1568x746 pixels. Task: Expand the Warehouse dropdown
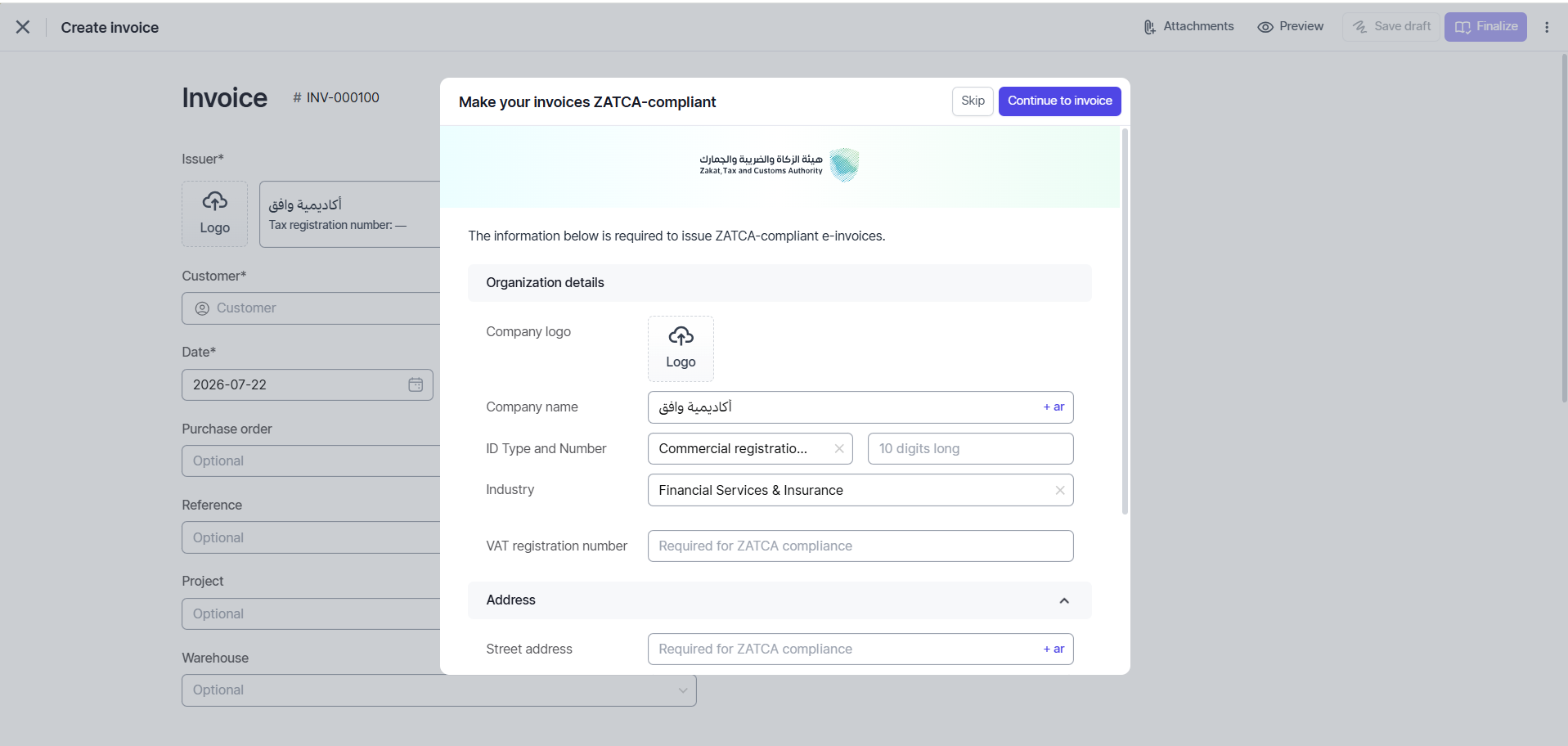439,690
